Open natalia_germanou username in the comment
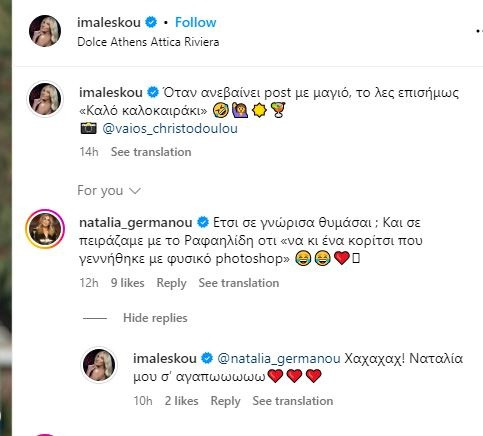The image size is (483, 436). [x=136, y=222]
